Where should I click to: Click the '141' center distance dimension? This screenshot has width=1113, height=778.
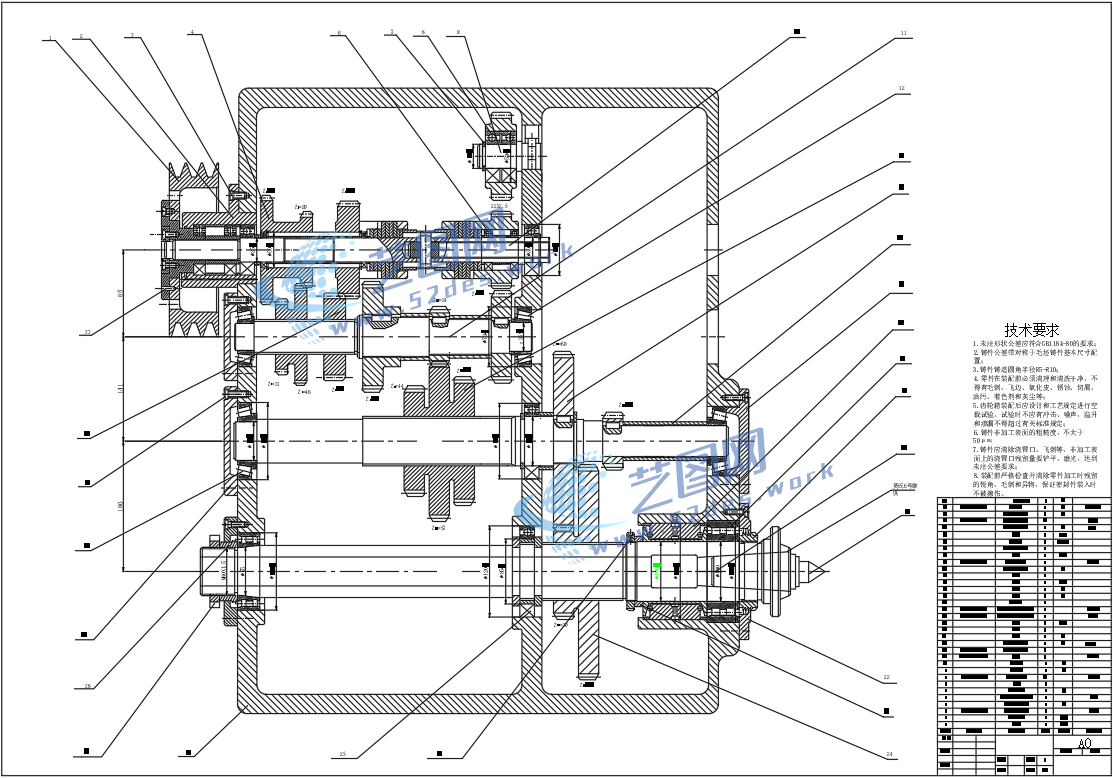(120, 388)
